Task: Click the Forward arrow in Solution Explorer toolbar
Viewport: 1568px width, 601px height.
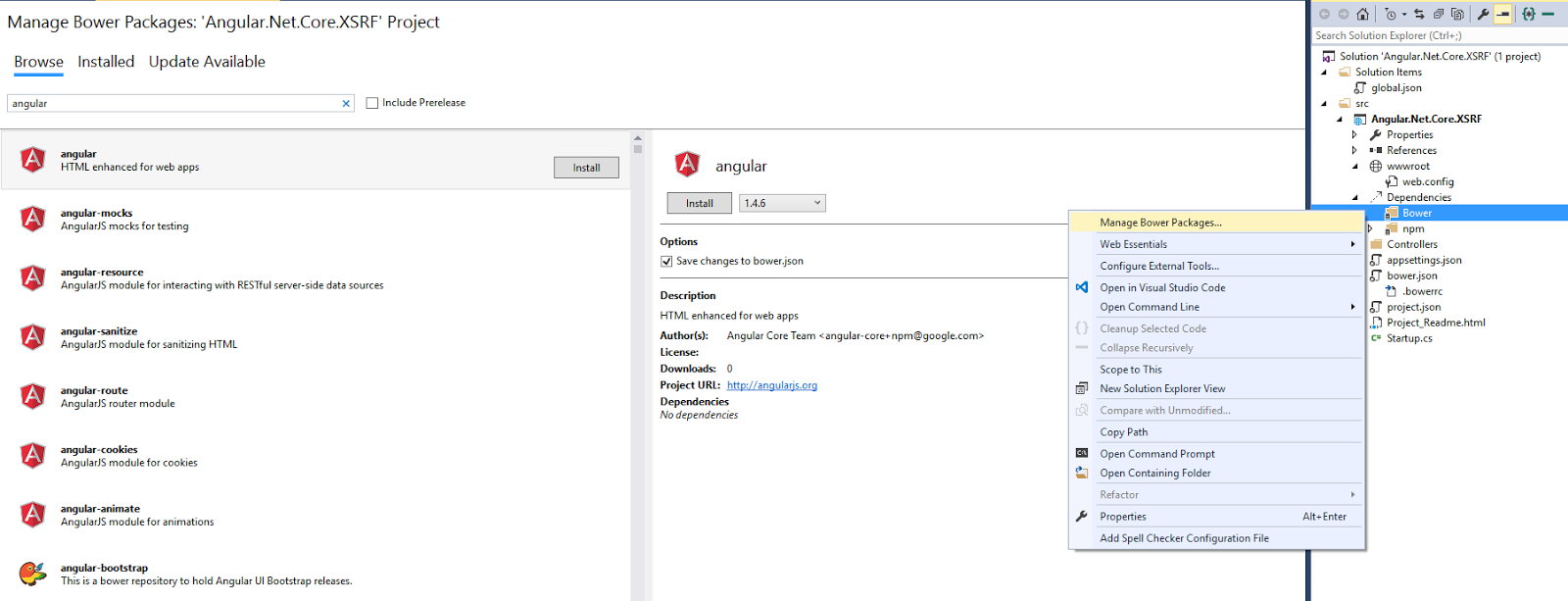Action: (1344, 14)
